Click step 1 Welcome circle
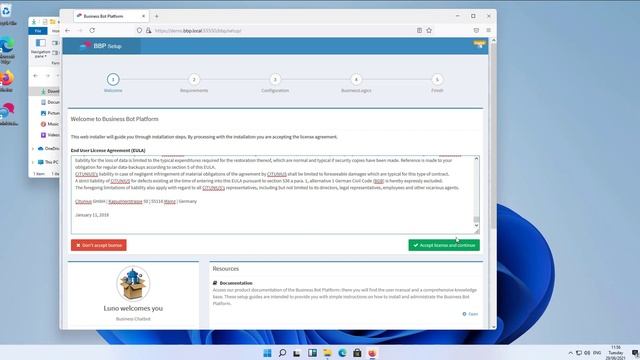640x360 pixels. (113, 79)
